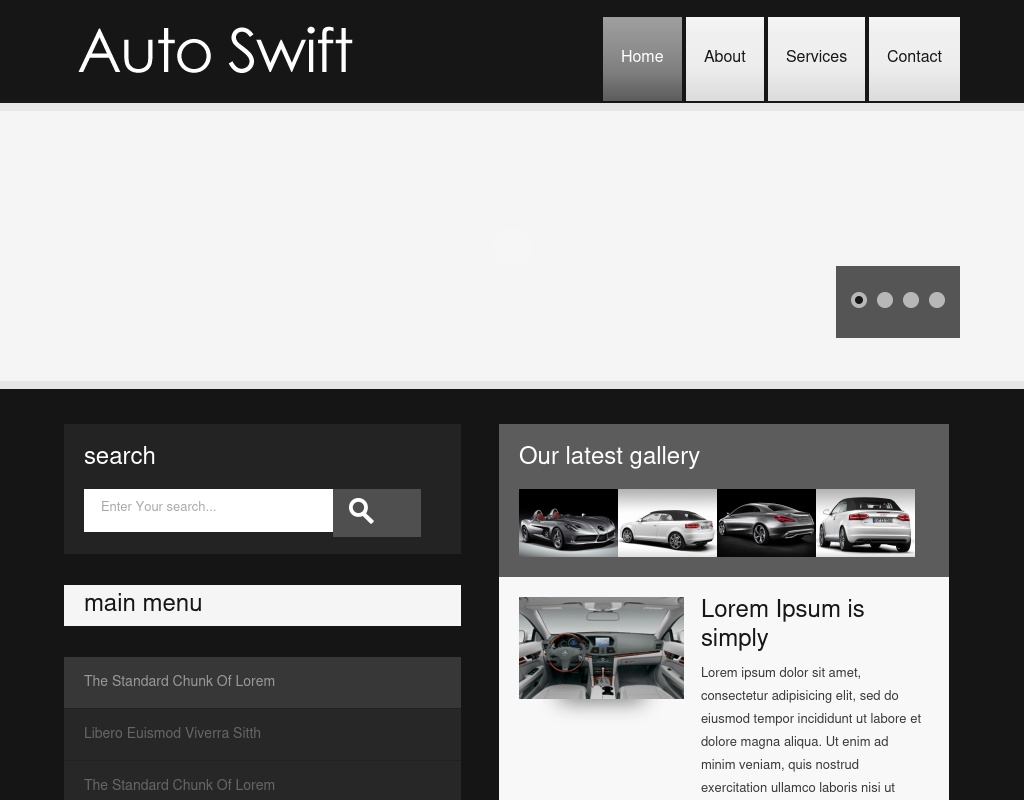Select the first slider pagination dot
The image size is (1024, 800).
[x=859, y=300]
